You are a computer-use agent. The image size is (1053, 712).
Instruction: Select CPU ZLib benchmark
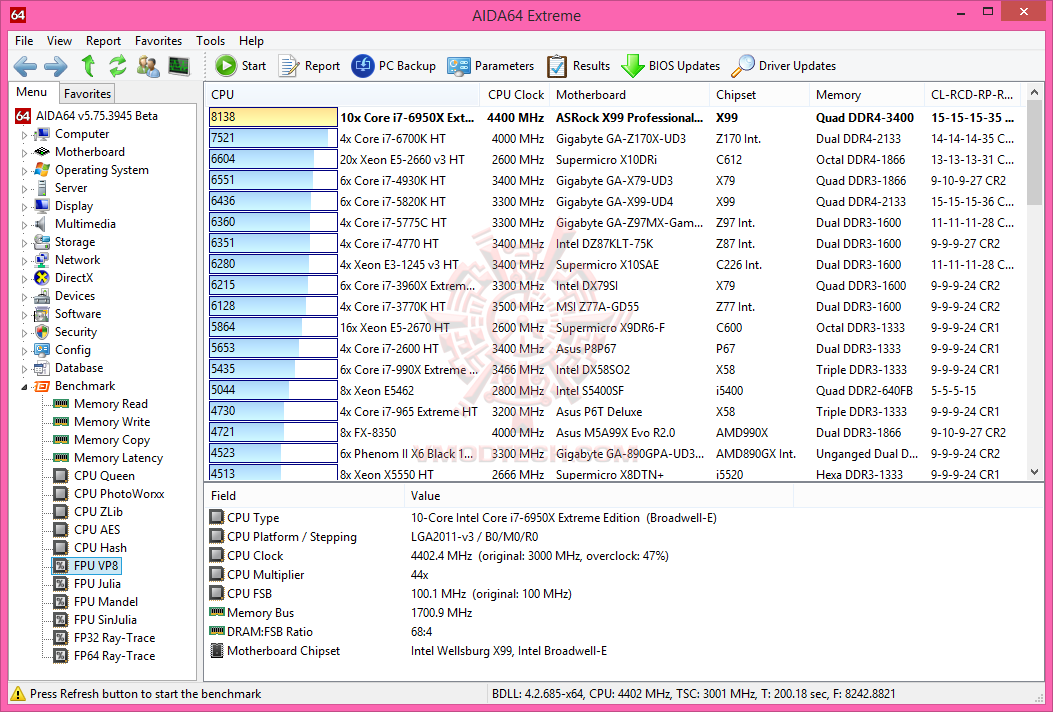point(98,512)
